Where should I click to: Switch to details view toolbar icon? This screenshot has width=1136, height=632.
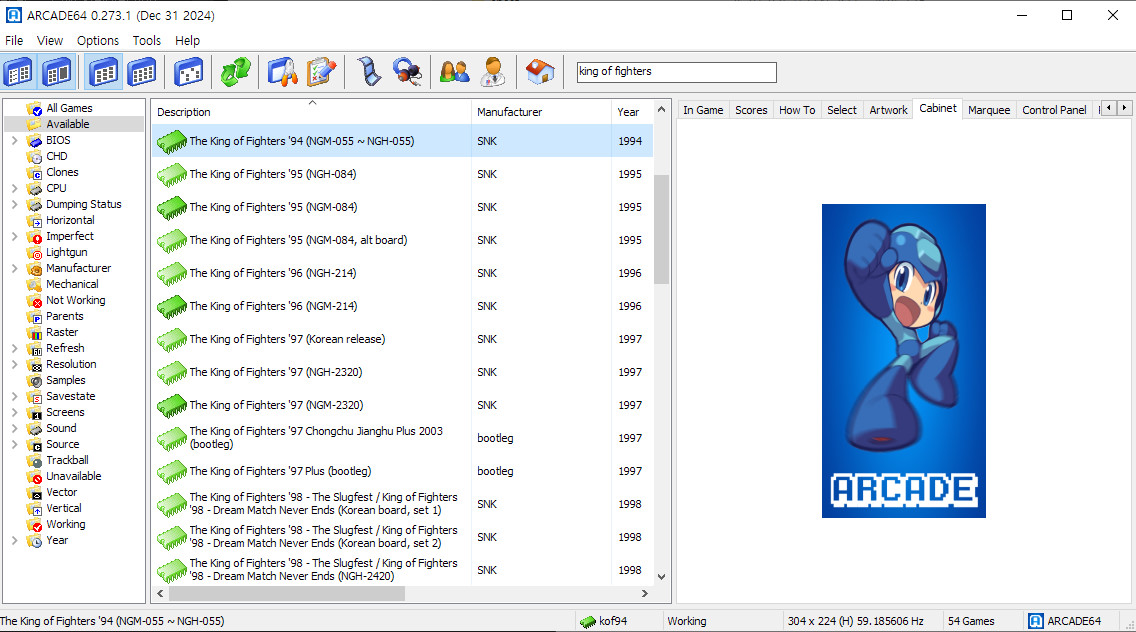(104, 72)
